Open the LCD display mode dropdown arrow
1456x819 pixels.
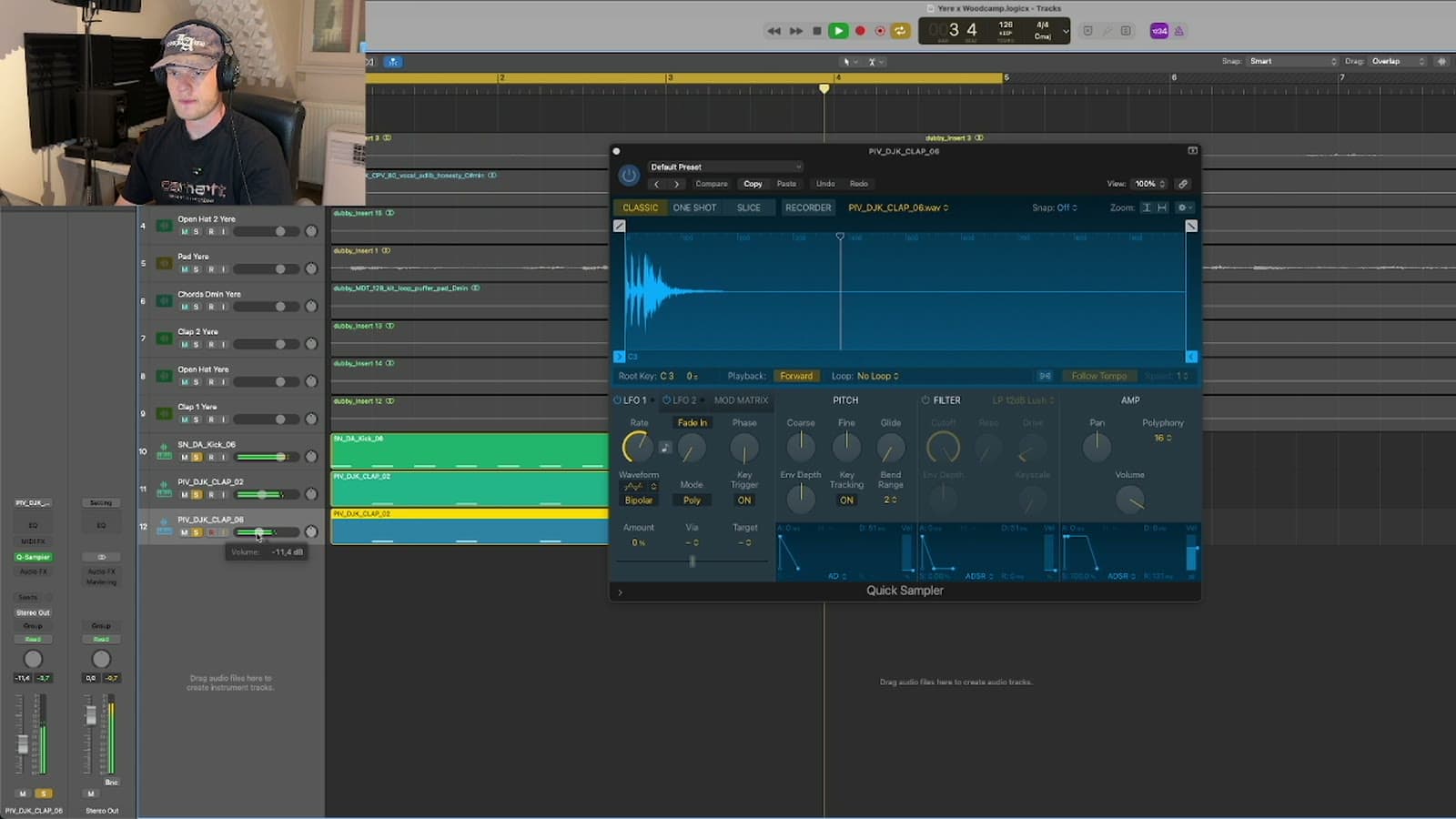[x=1066, y=31]
